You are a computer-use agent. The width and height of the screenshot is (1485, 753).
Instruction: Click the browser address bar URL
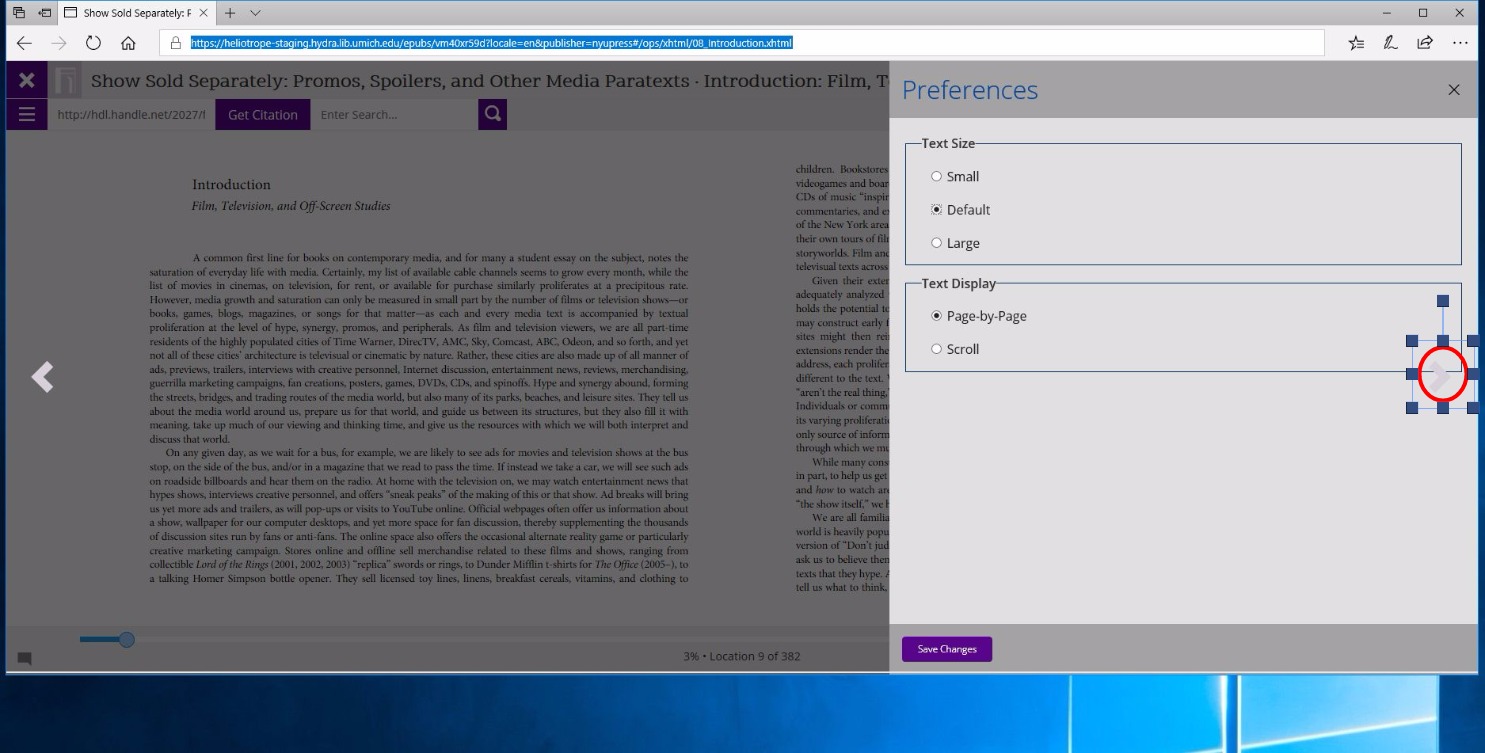coord(492,43)
